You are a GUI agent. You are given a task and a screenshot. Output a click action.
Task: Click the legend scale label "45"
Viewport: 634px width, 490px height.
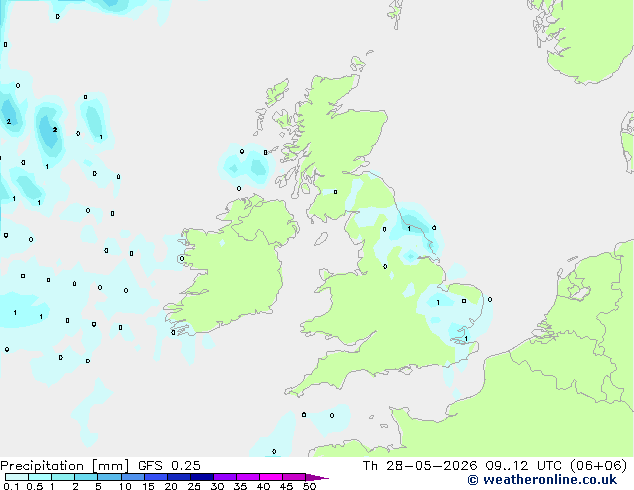[x=286, y=486]
